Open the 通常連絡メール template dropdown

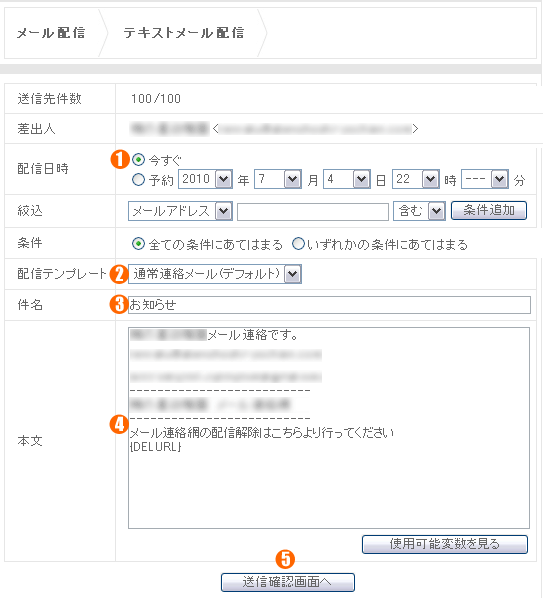click(215, 274)
